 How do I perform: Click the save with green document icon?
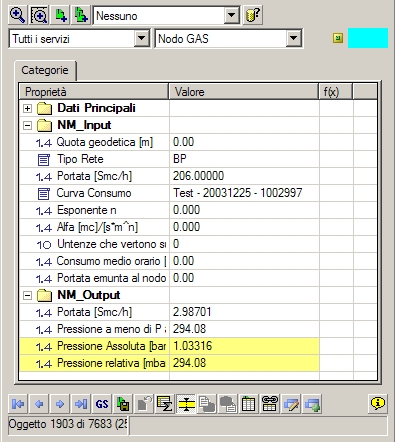[123, 404]
